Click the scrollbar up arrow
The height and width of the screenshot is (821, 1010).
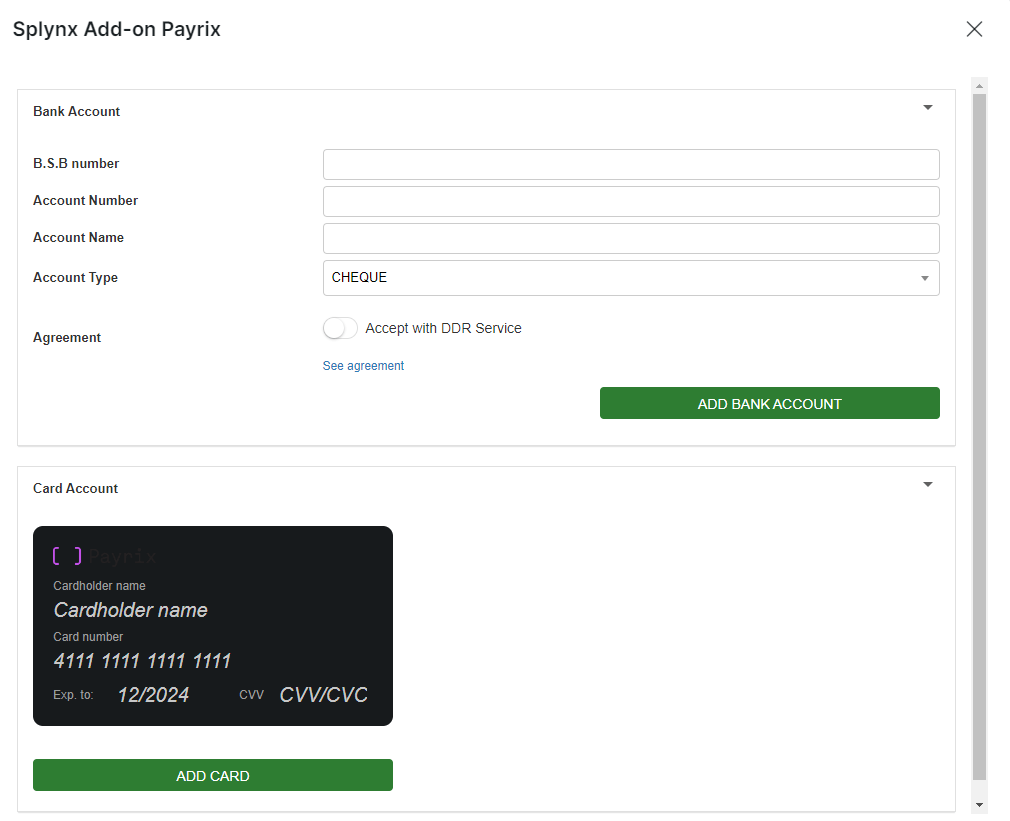point(979,85)
